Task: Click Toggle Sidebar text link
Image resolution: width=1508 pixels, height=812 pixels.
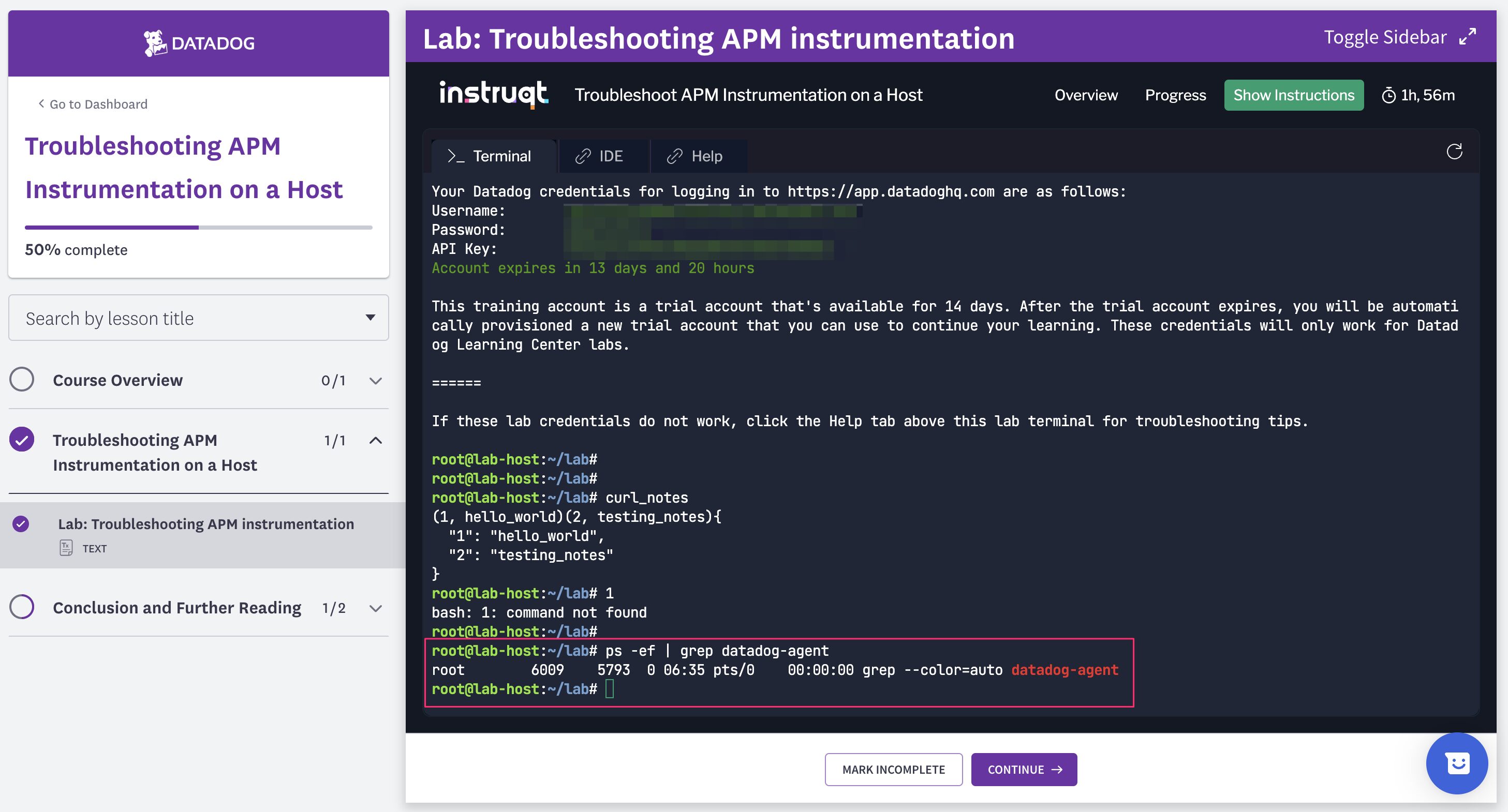Action: [1385, 37]
